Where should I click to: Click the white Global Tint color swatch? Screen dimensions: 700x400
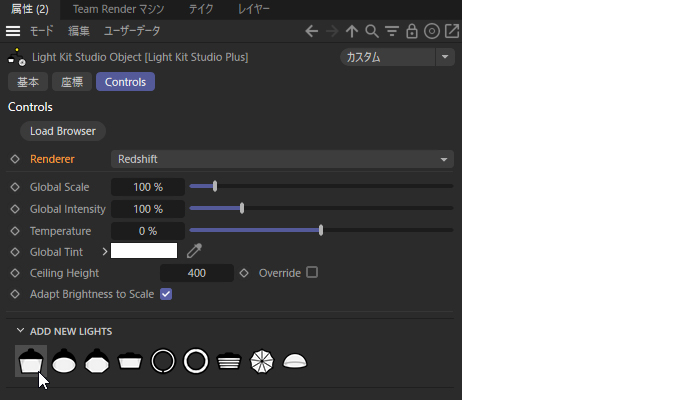[144, 251]
